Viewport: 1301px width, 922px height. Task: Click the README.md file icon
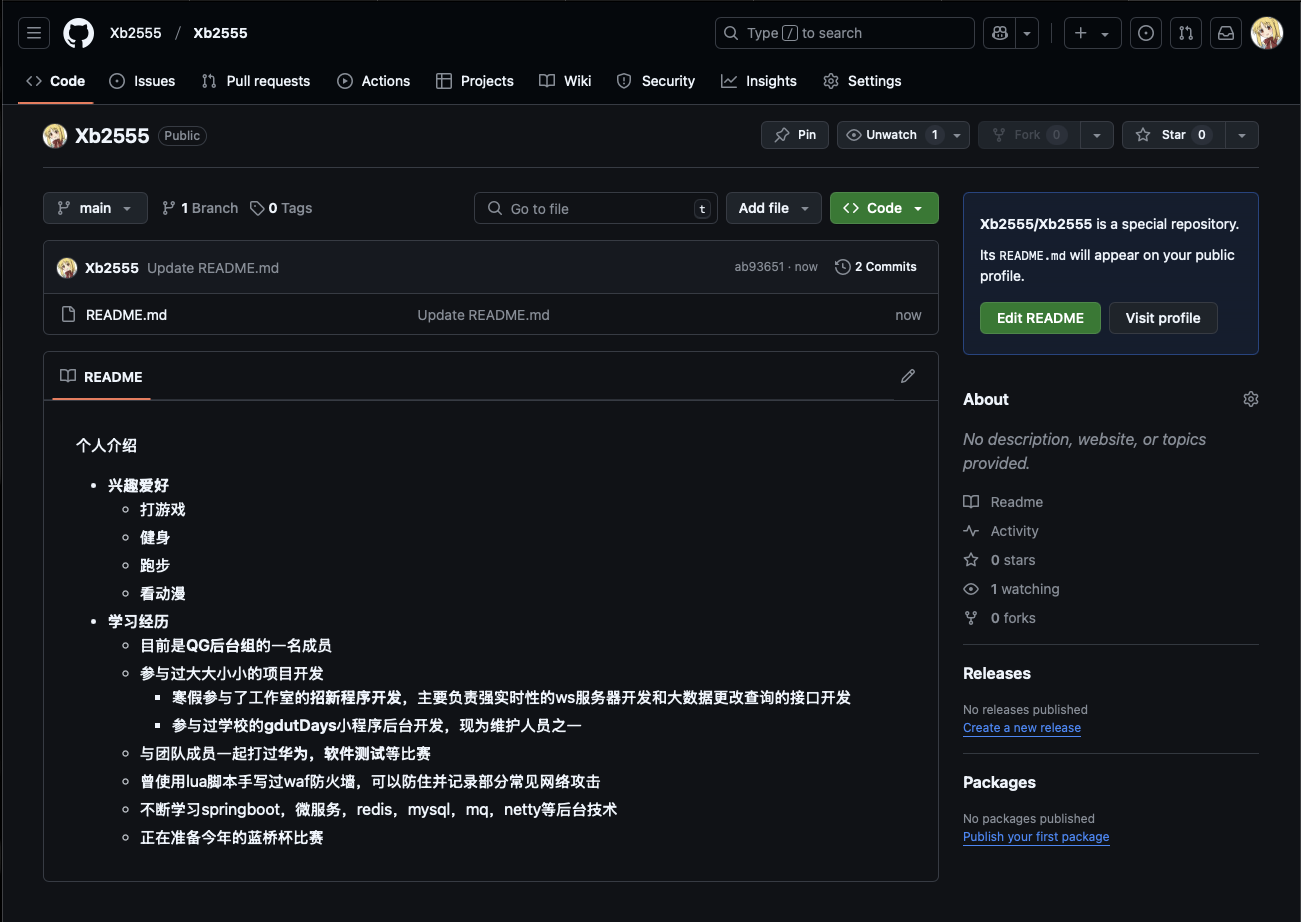pyautogui.click(x=69, y=315)
